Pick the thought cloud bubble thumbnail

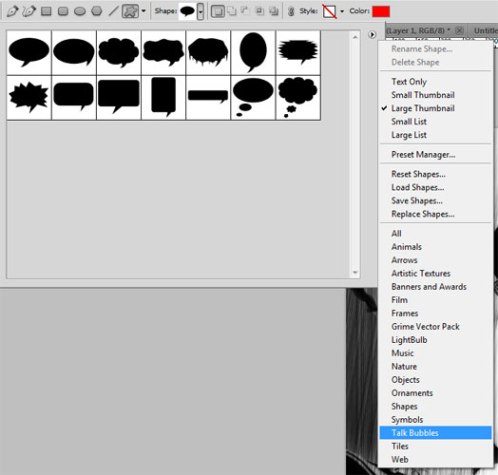point(298,98)
